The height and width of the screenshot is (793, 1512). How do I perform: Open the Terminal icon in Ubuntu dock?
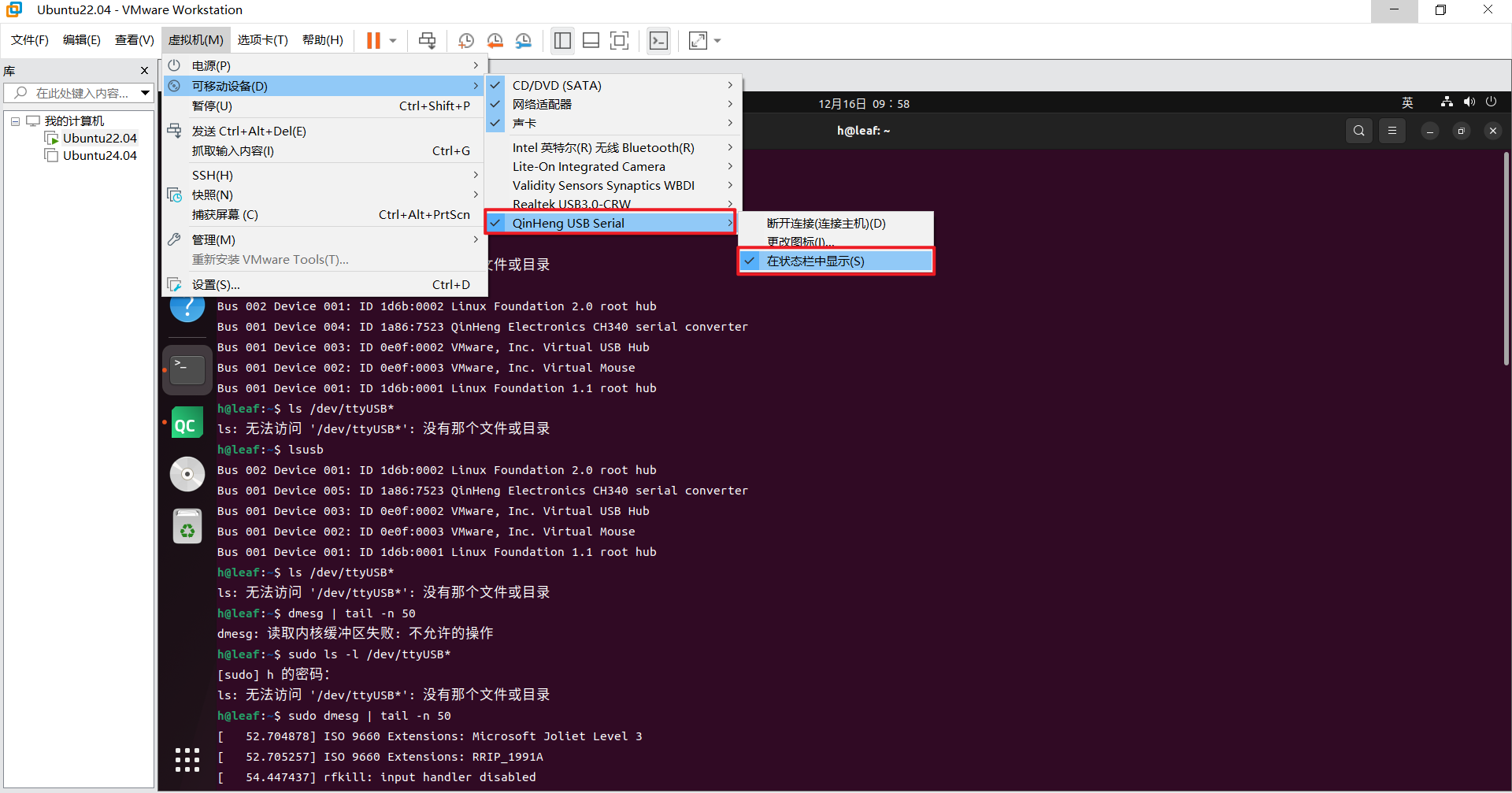(187, 369)
